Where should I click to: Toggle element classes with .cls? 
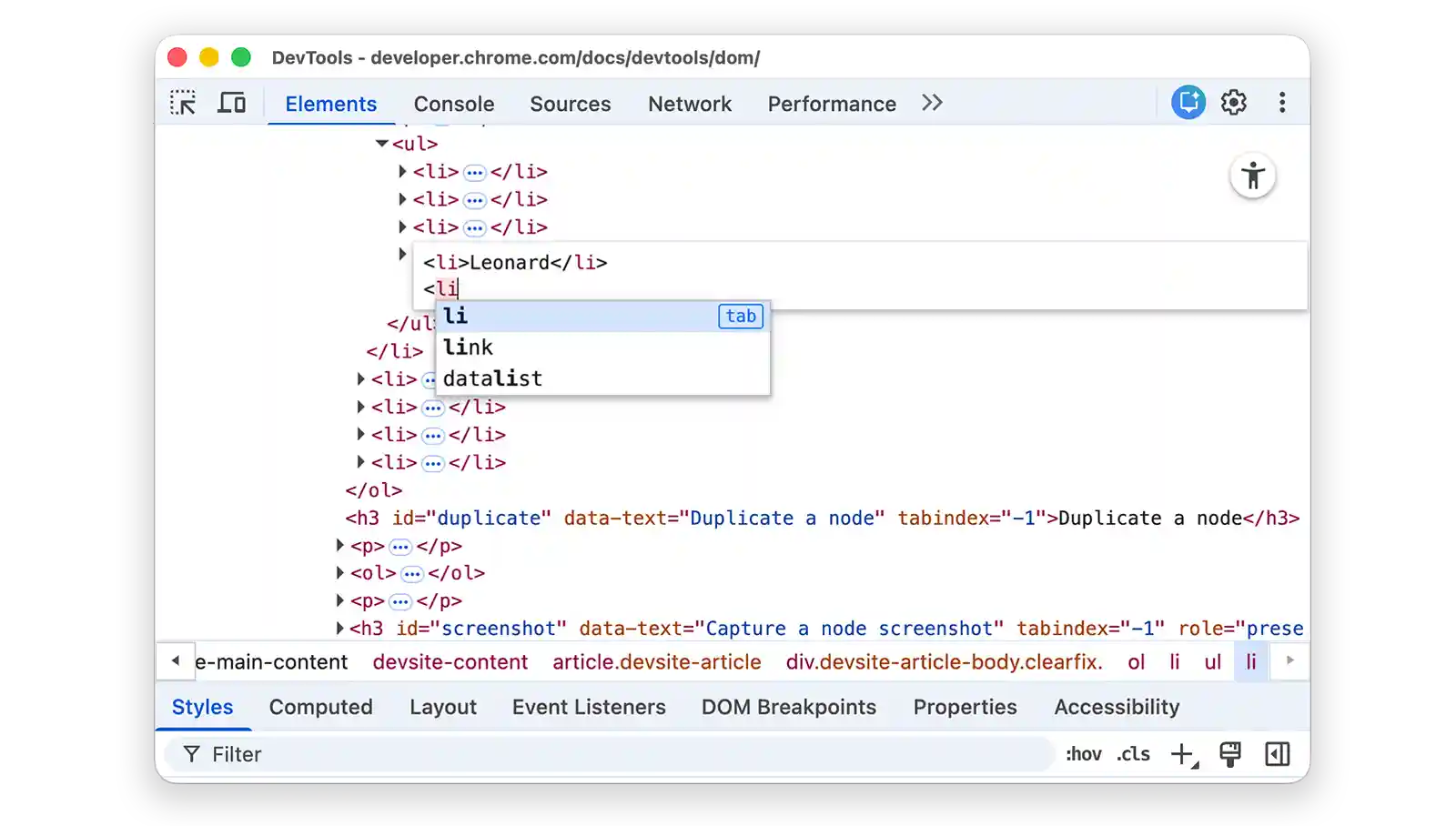(x=1133, y=754)
